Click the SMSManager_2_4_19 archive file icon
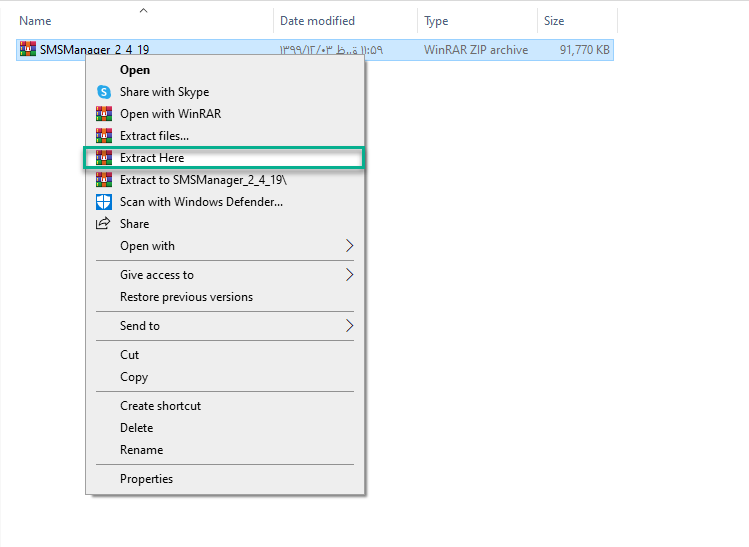This screenshot has width=749, height=547. 28,49
